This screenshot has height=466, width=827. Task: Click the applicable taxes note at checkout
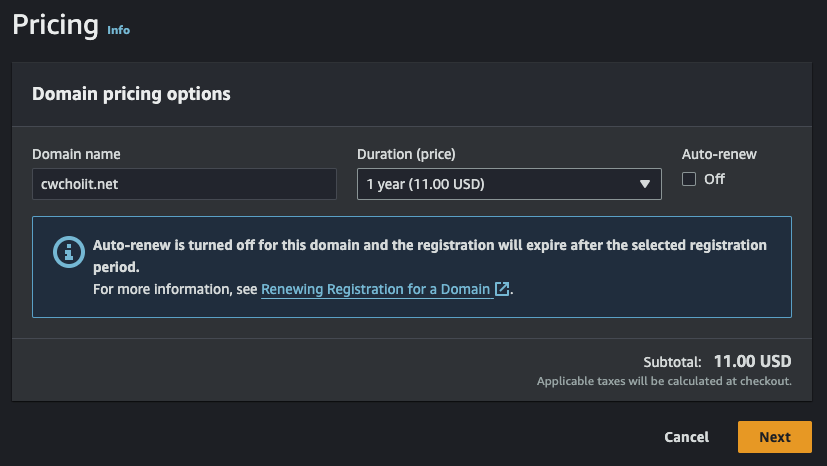664,381
